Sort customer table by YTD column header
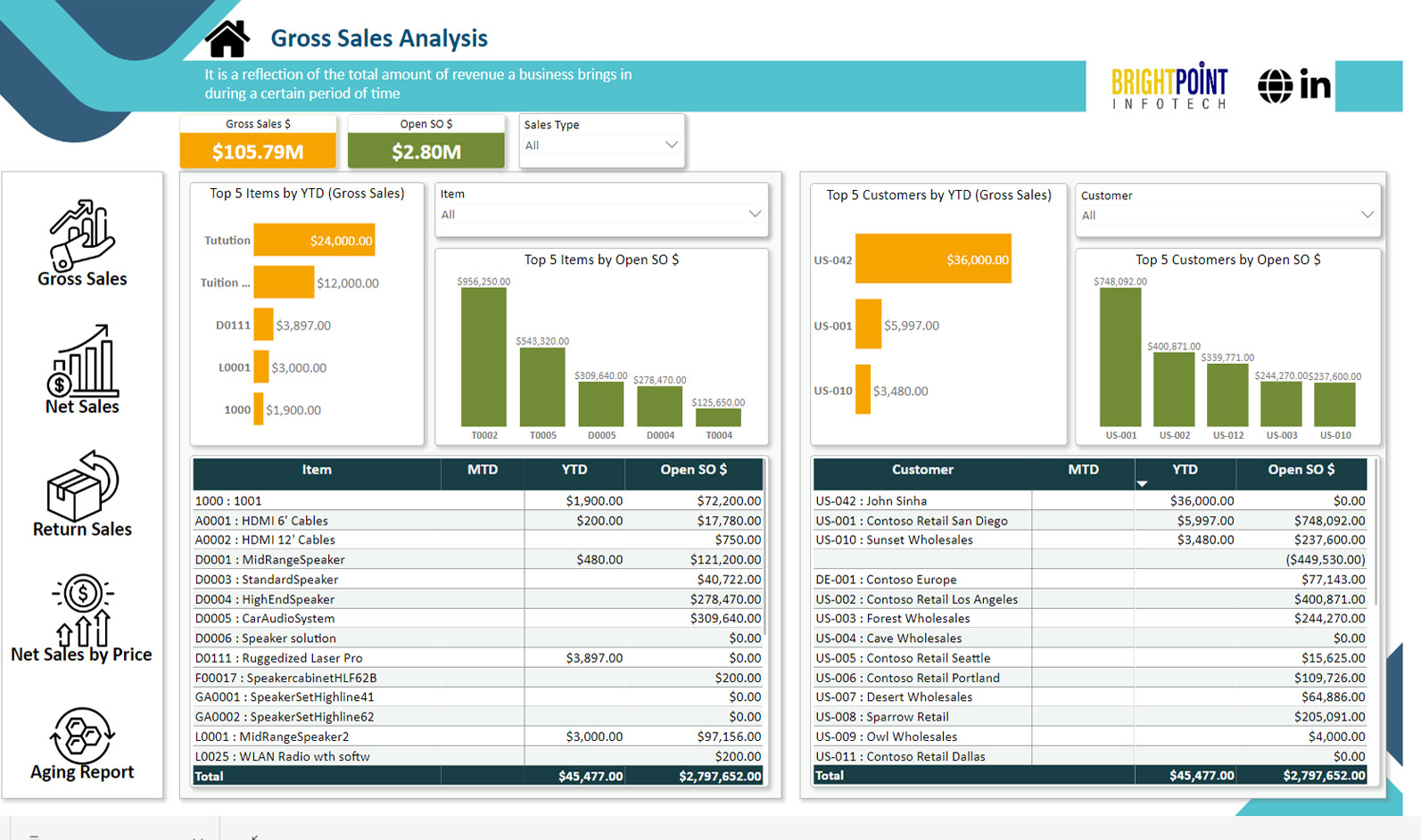This screenshot has height=840, width=1421. 1184,470
